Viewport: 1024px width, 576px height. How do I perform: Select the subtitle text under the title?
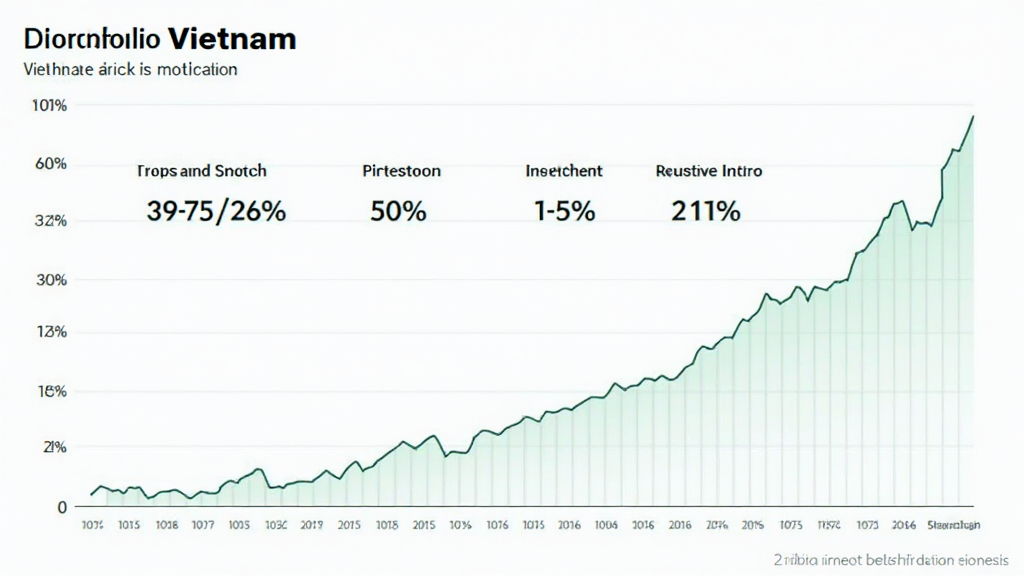[x=129, y=70]
